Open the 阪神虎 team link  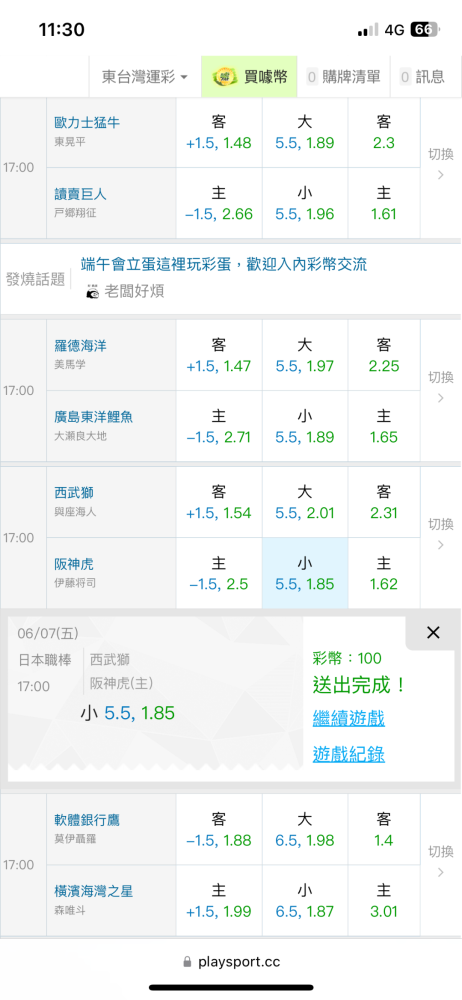click(x=74, y=564)
